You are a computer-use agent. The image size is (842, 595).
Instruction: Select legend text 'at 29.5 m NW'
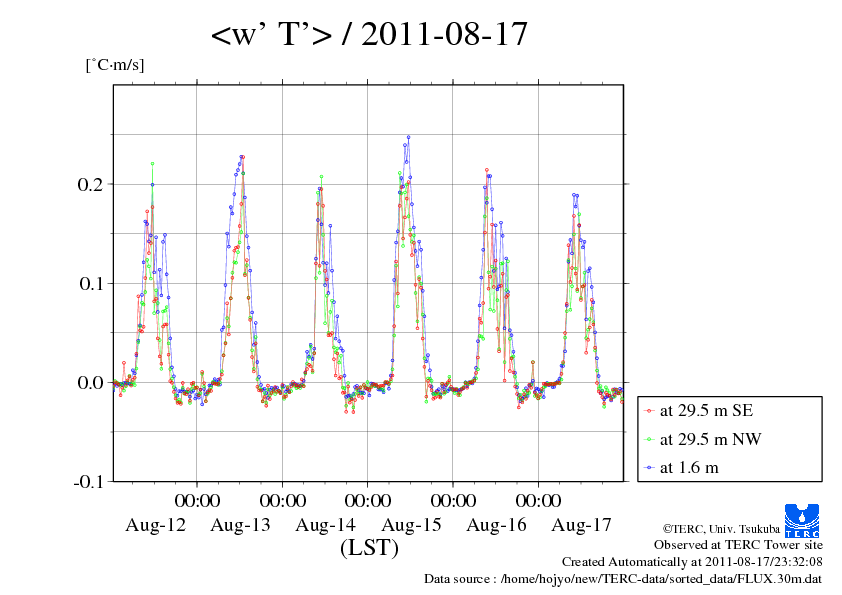coord(710,439)
